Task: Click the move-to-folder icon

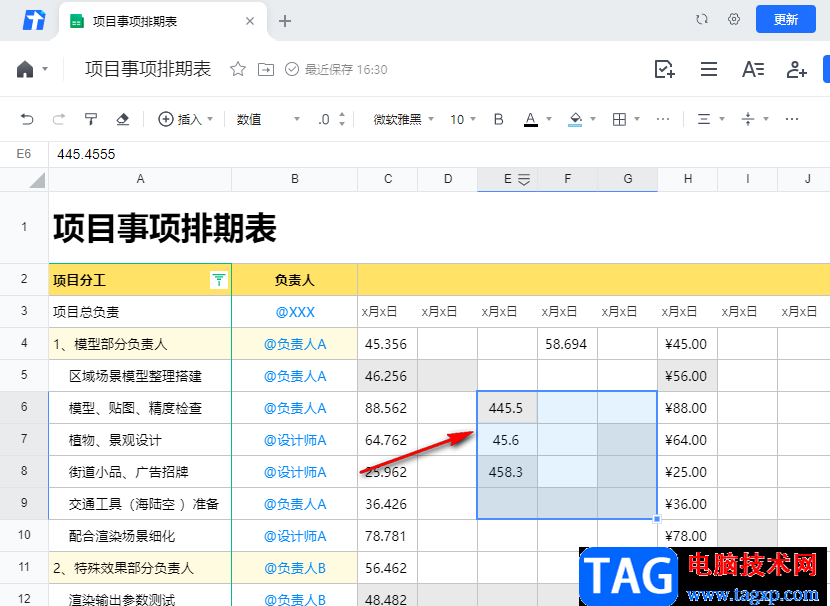Action: coord(265,69)
